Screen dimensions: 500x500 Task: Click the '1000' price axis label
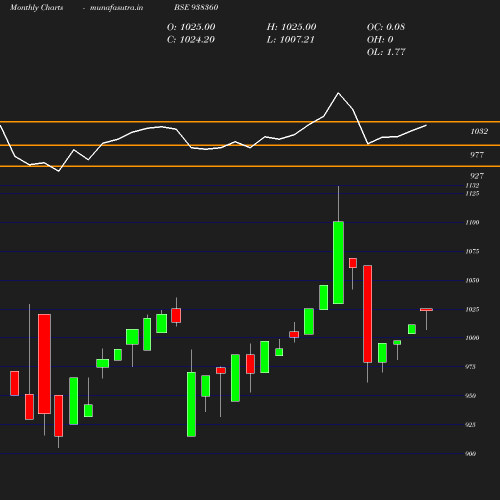click(x=472, y=338)
